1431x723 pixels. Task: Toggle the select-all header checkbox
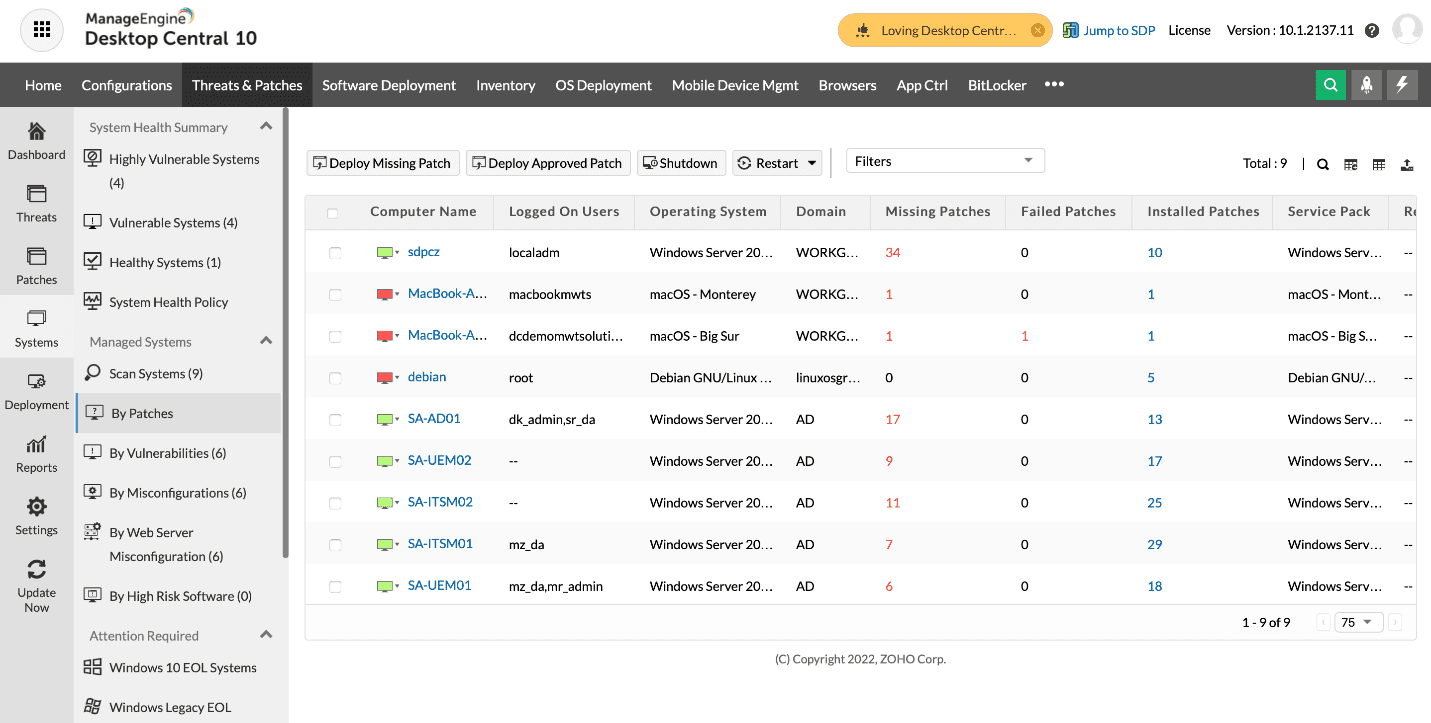pyautogui.click(x=333, y=213)
